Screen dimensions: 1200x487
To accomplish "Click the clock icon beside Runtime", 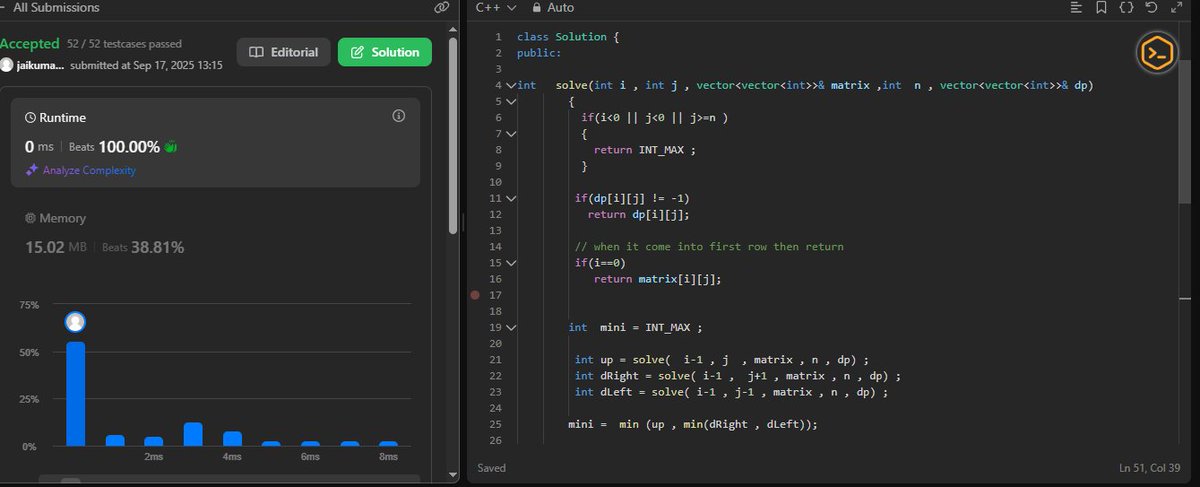I will point(31,117).
